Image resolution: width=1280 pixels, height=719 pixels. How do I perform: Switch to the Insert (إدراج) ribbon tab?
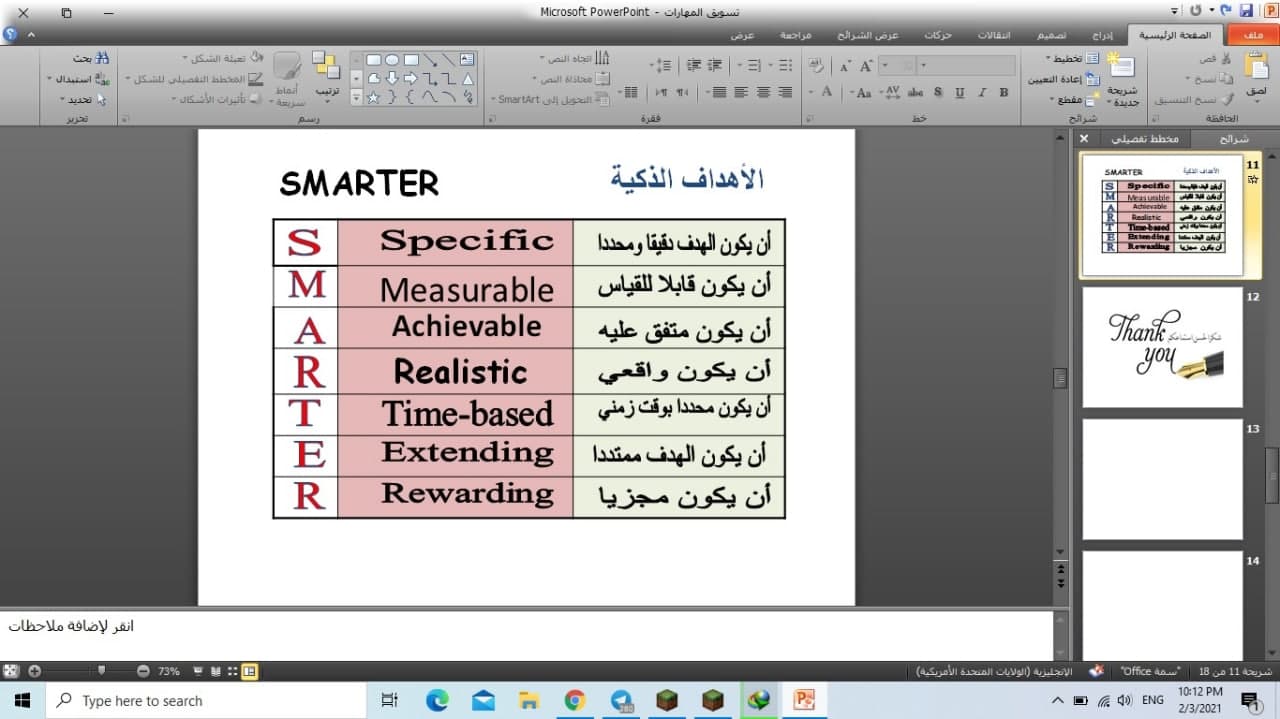1101,35
